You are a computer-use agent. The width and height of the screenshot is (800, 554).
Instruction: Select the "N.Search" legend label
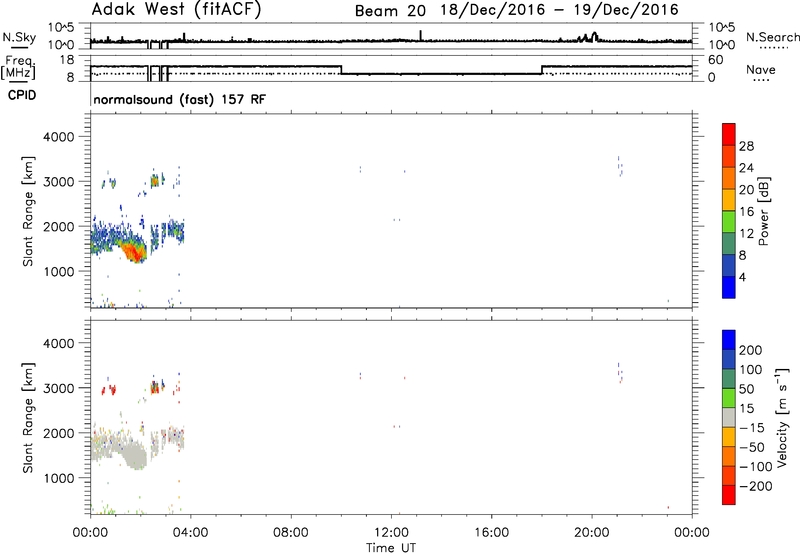pos(772,37)
